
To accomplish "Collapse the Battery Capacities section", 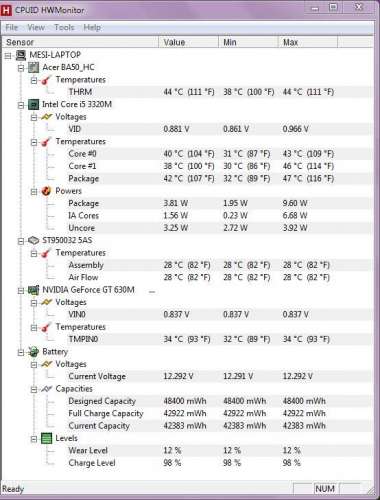I will (x=34, y=389).
